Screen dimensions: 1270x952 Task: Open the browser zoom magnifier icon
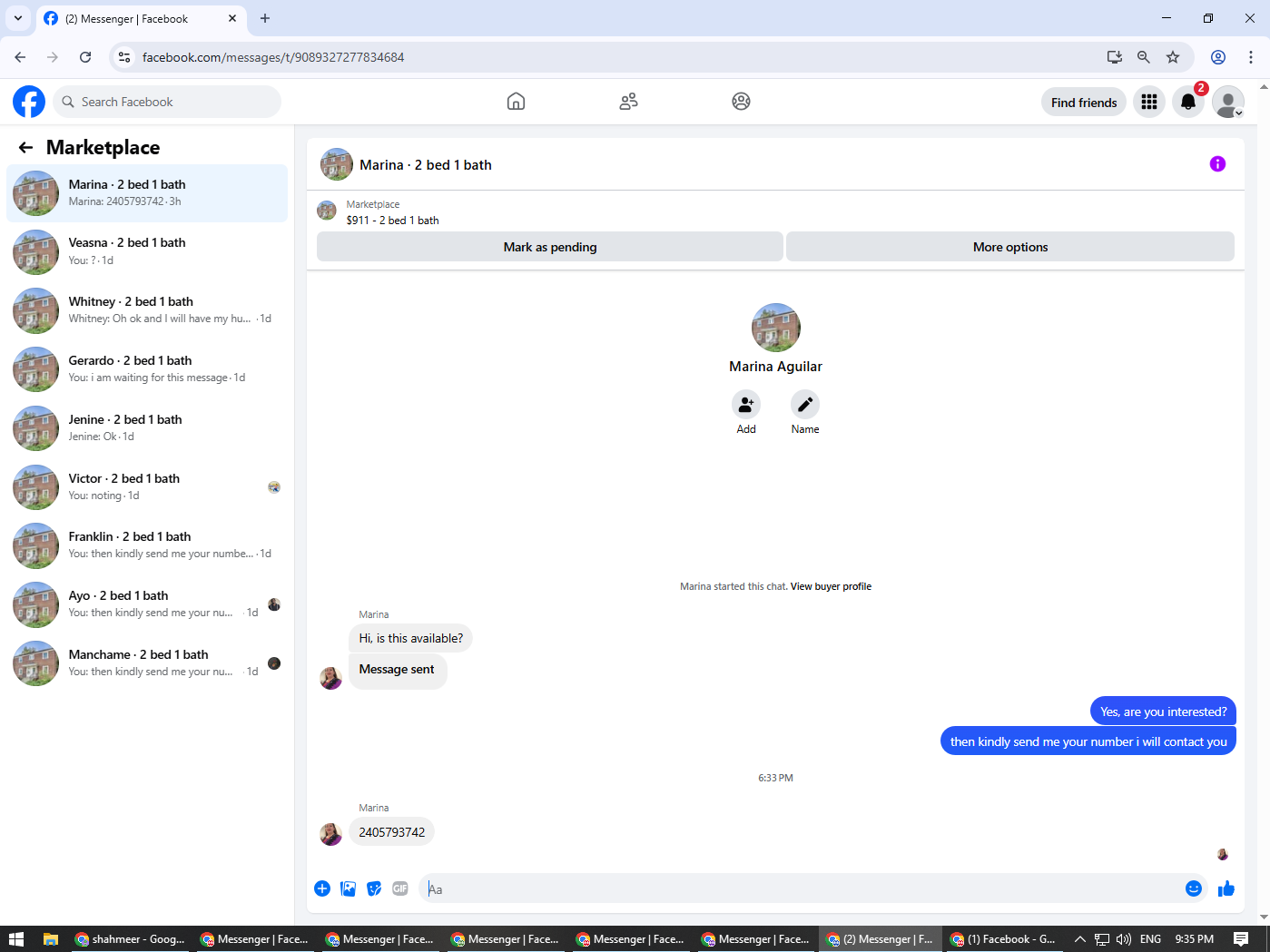[x=1144, y=57]
